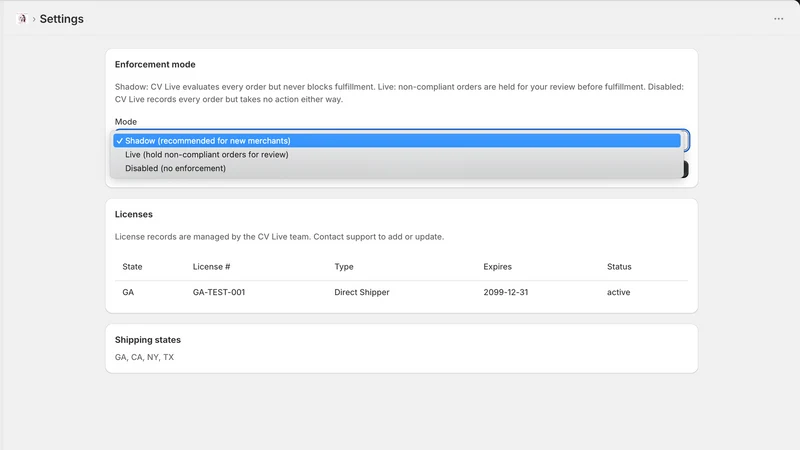Open the three-dot more actions menu
This screenshot has width=800, height=450.
pos(778,19)
